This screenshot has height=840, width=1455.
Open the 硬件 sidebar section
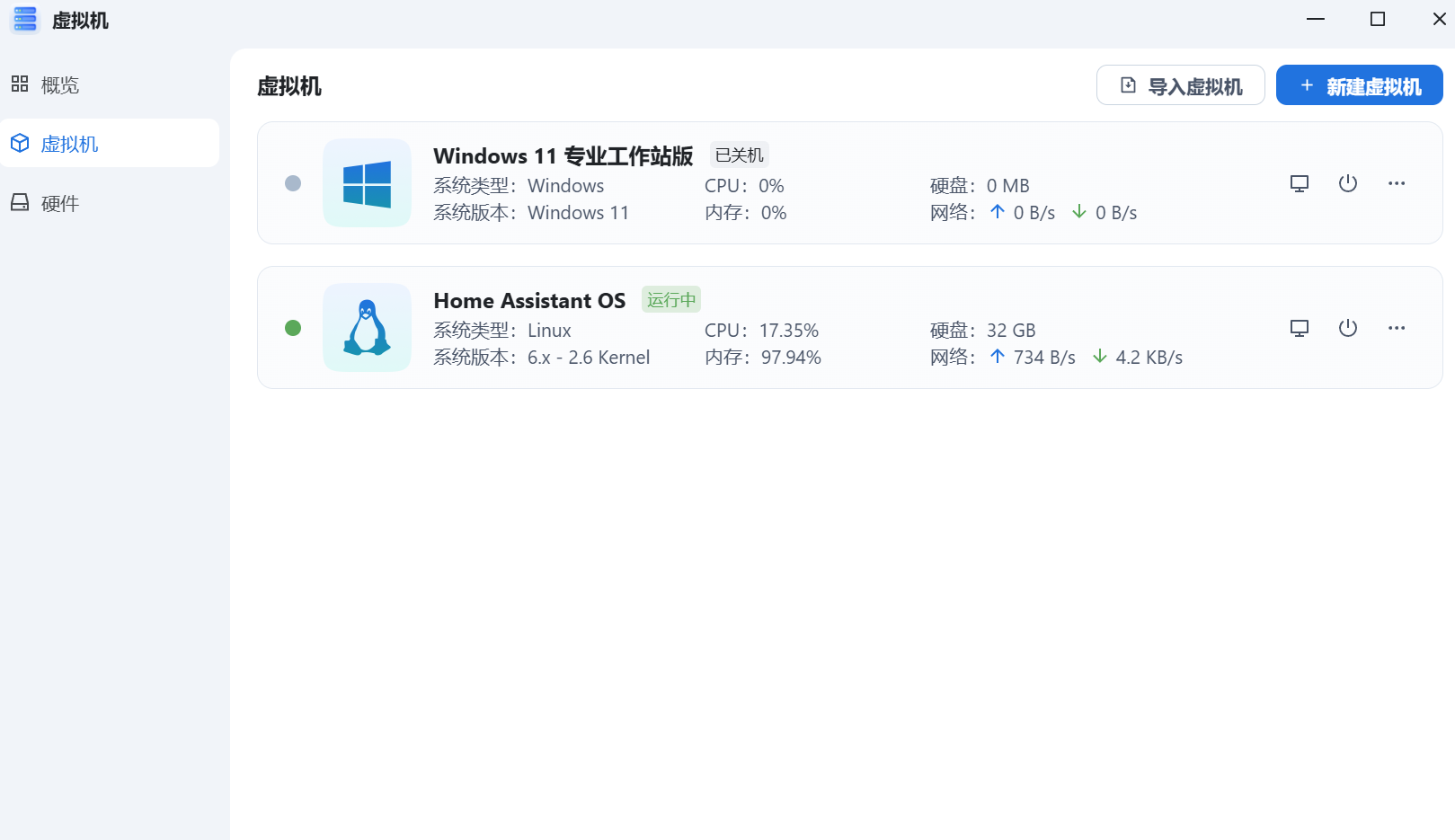tap(59, 202)
